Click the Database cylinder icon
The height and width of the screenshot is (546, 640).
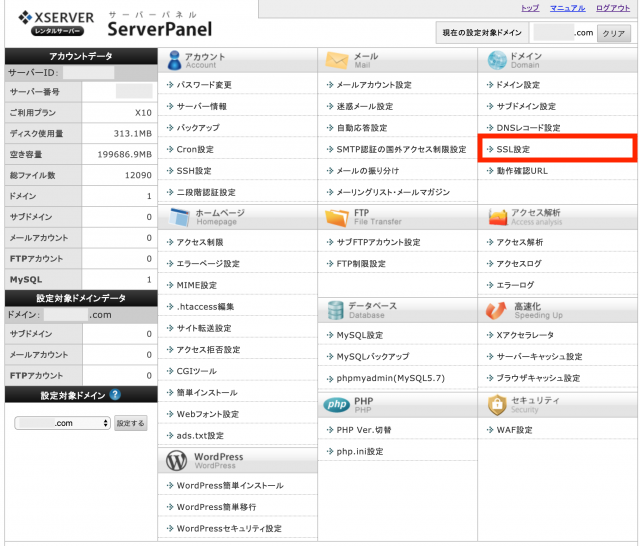pos(335,310)
